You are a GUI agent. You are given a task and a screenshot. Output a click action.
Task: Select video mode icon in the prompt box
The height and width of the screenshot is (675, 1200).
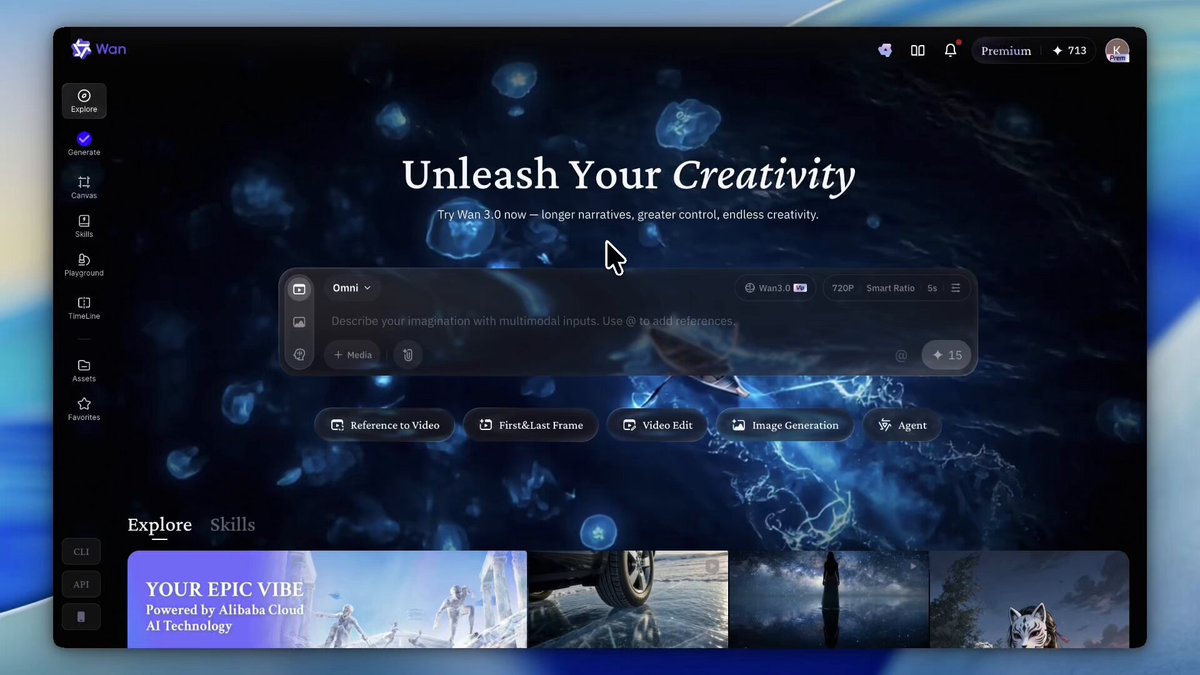pyautogui.click(x=299, y=289)
